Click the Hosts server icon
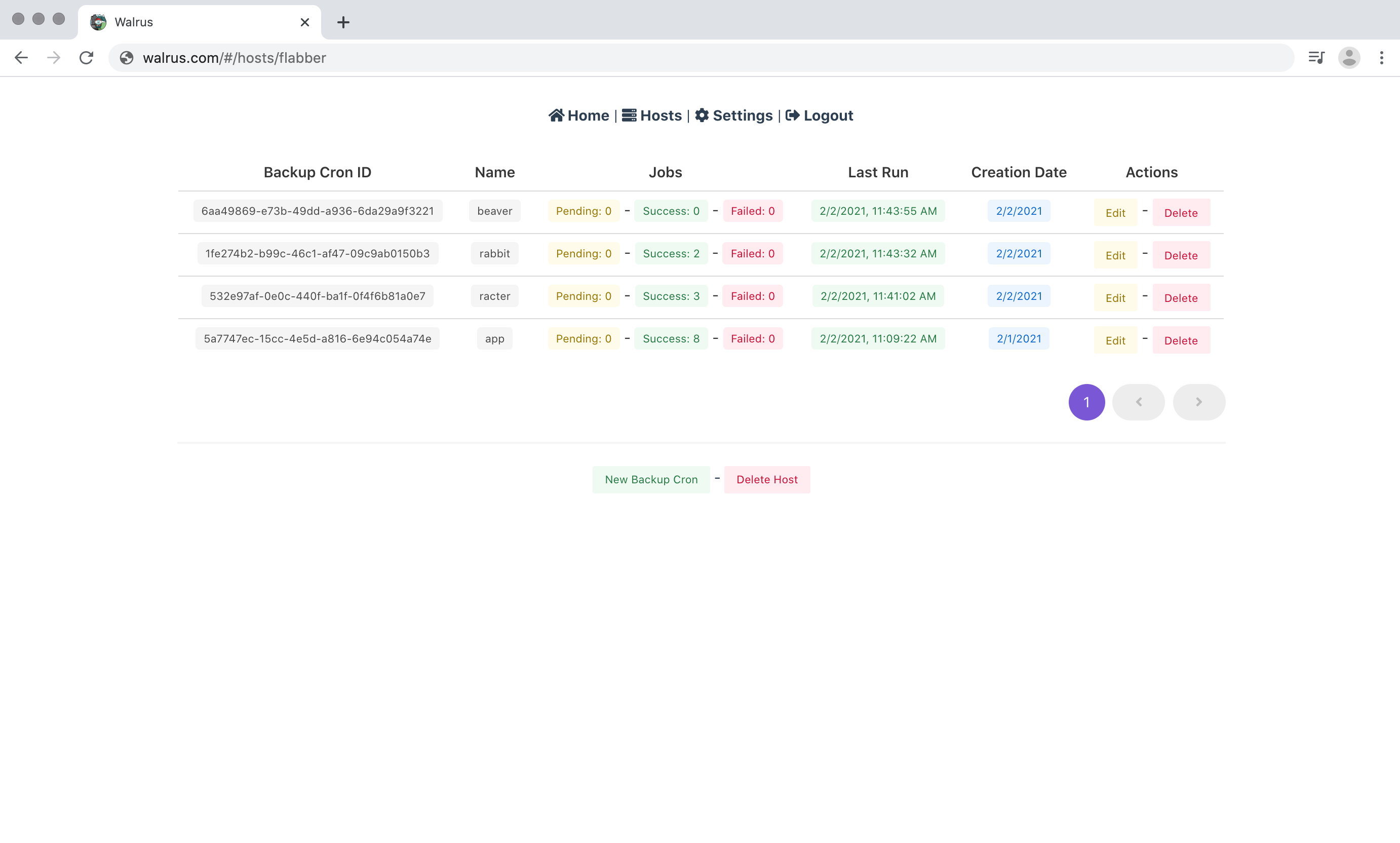Screen dimensions: 1400x843 (x=629, y=116)
